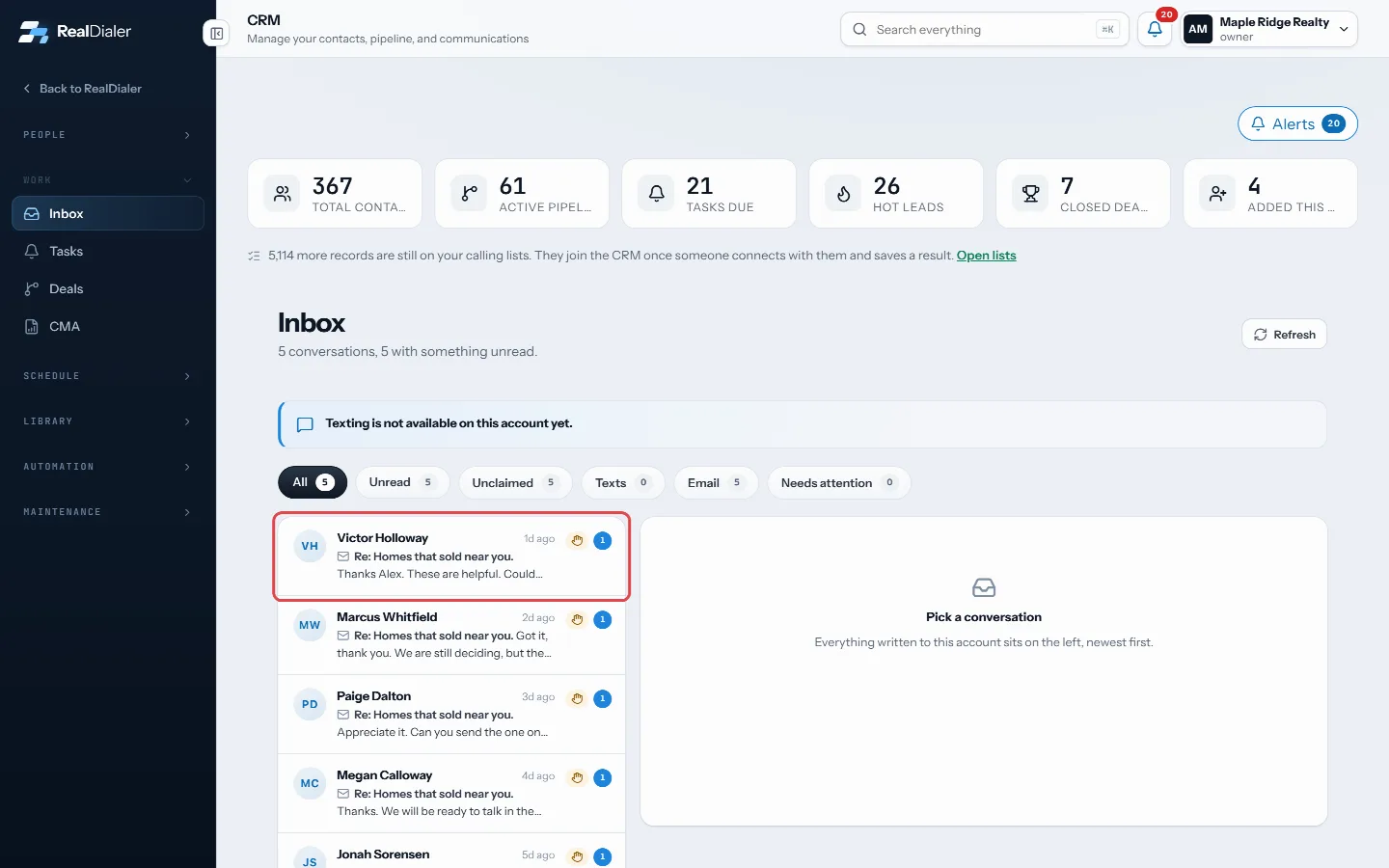Viewport: 1389px width, 868px height.
Task: Expand the Library section
Action: coord(108,421)
